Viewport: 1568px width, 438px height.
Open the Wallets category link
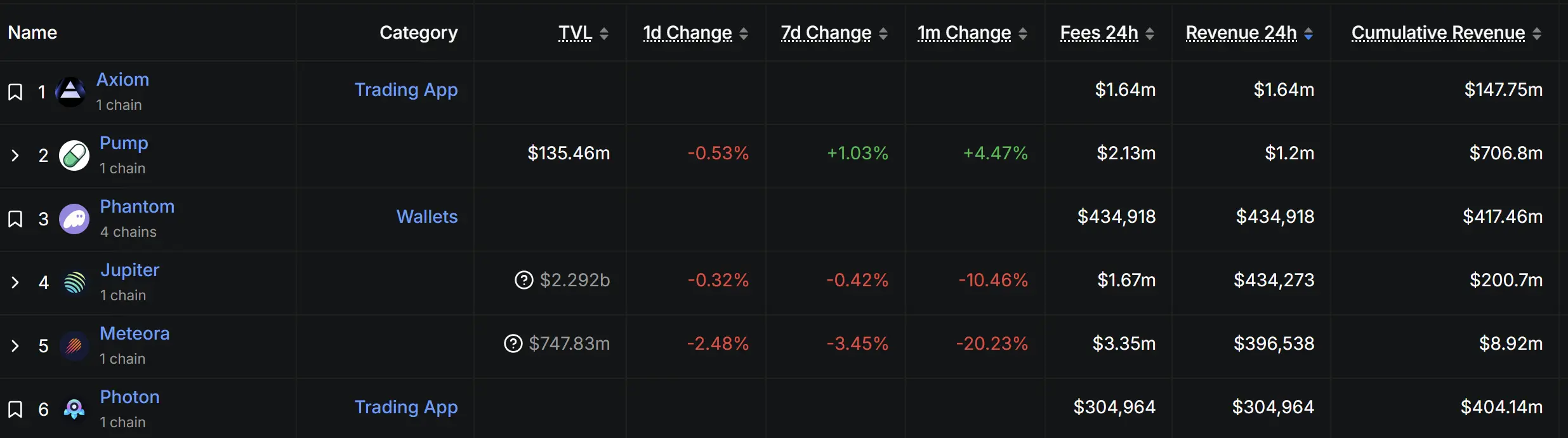[x=427, y=217]
